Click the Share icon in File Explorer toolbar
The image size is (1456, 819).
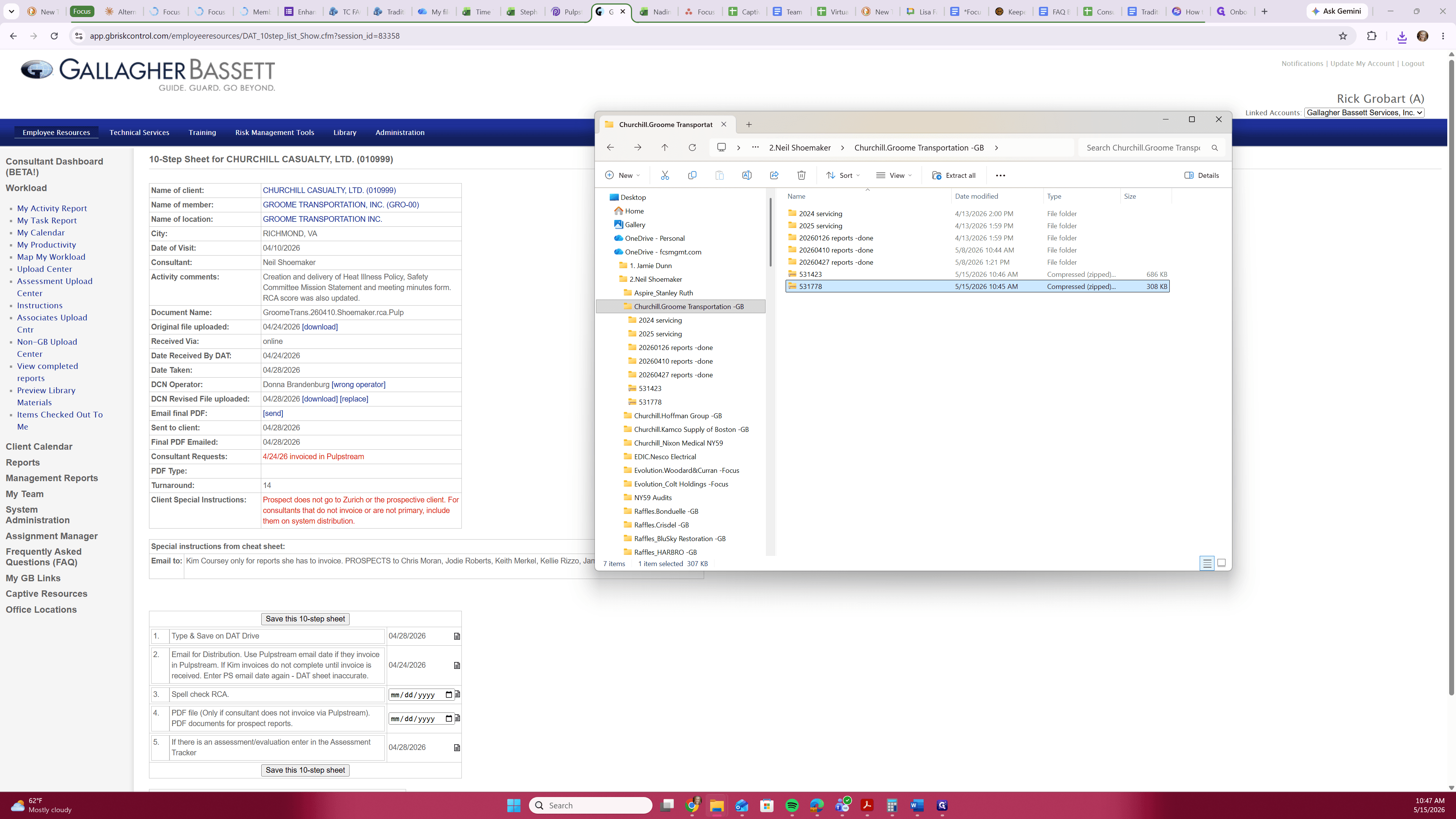pyautogui.click(x=774, y=175)
